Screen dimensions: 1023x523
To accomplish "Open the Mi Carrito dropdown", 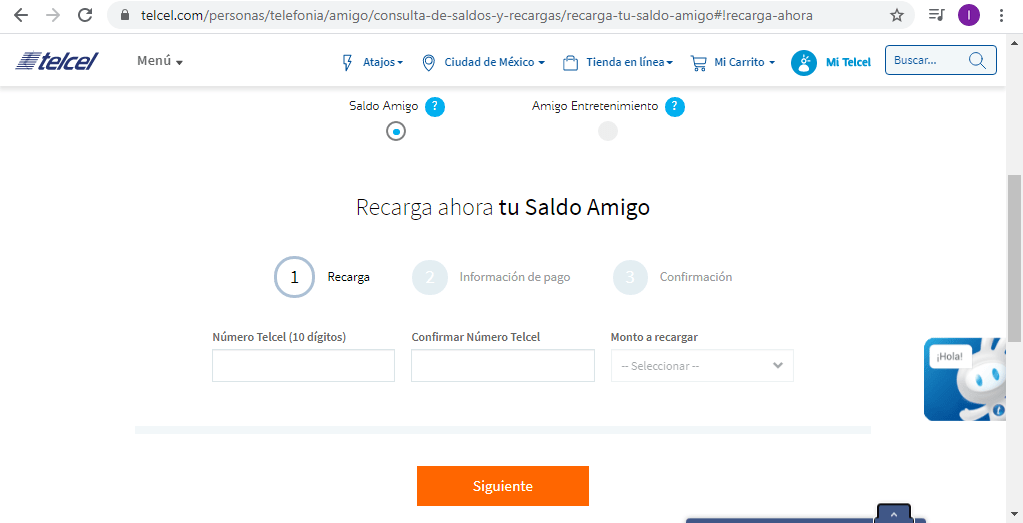I will (744, 63).
